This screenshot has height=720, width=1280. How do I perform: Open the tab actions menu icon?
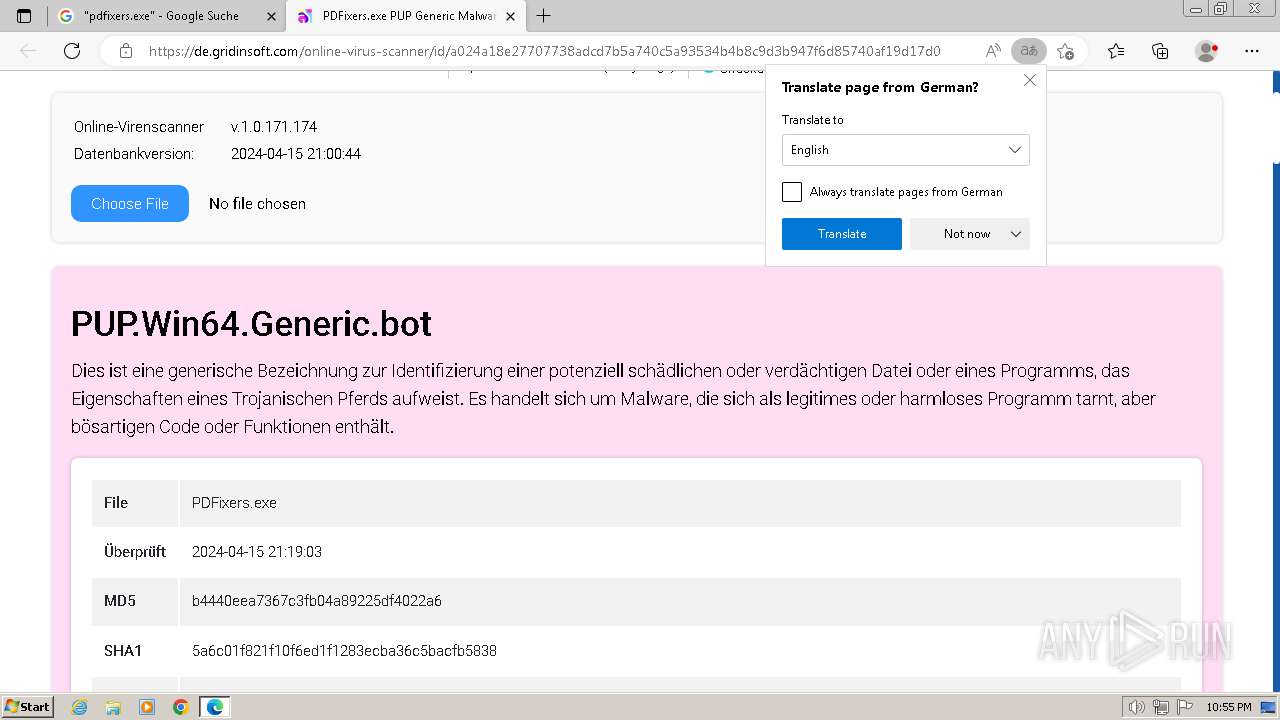coord(24,16)
